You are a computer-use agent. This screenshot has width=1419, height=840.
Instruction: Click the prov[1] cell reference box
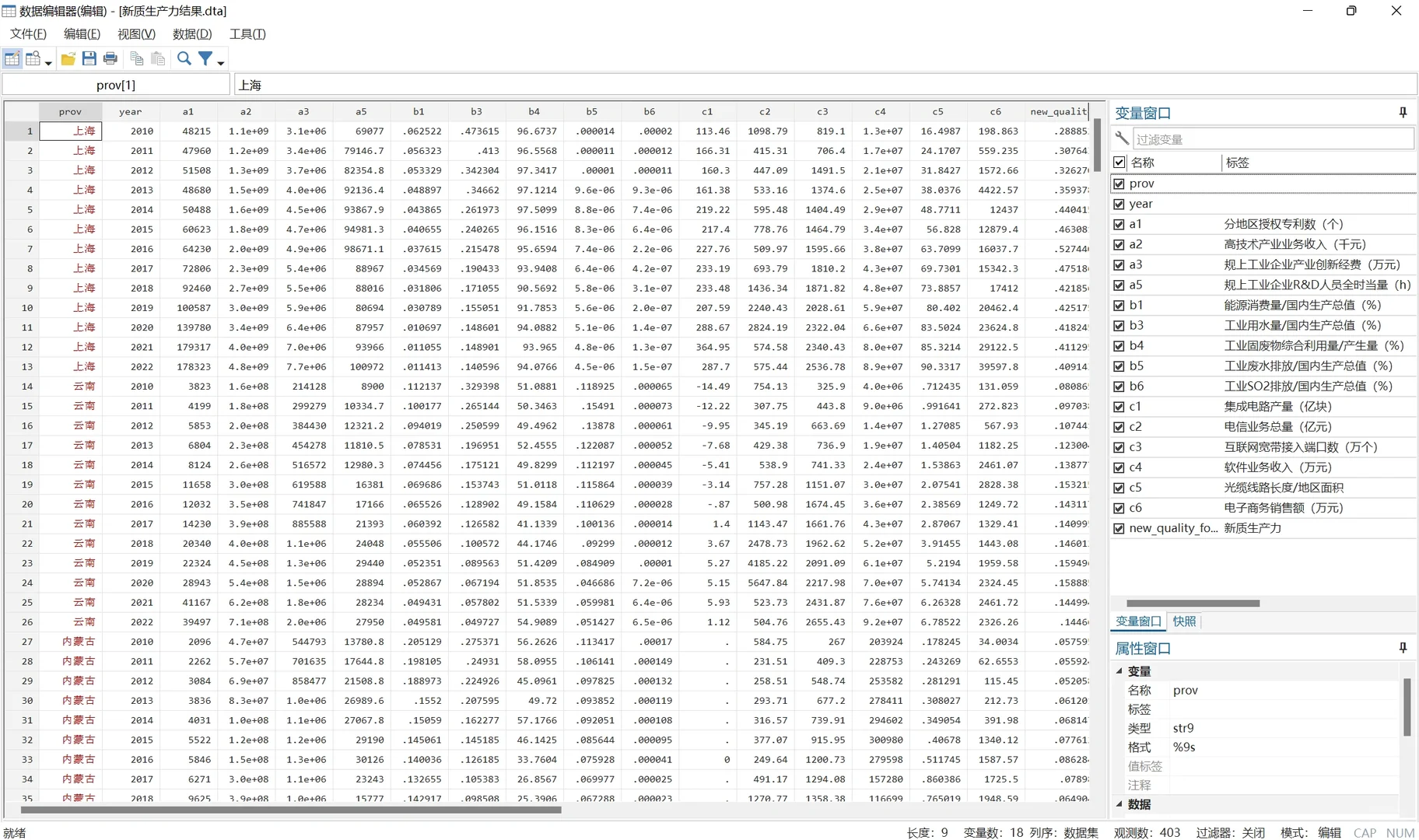(x=116, y=85)
